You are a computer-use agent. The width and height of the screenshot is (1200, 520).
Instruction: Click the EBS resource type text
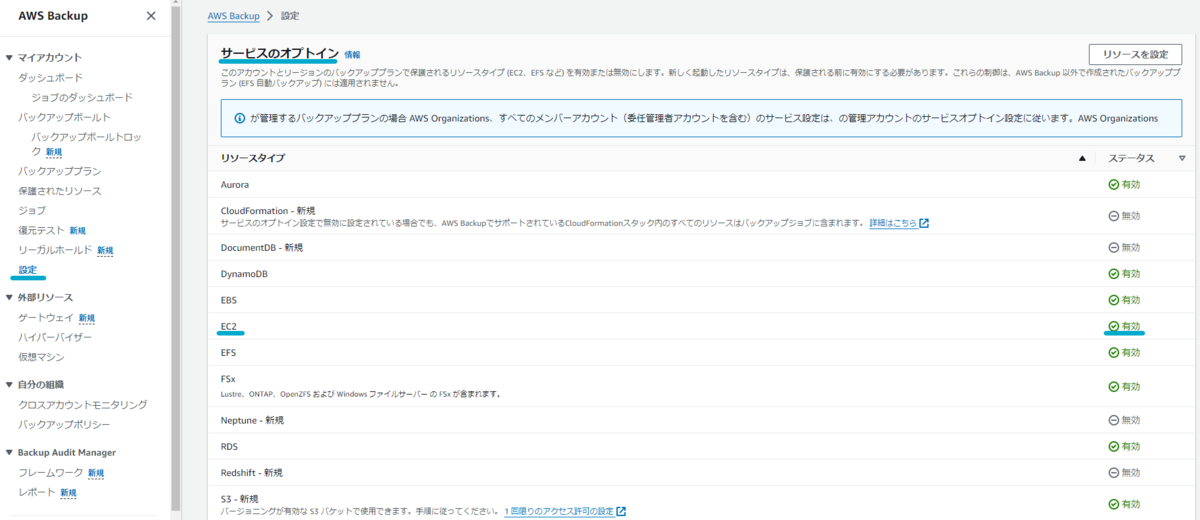(229, 300)
